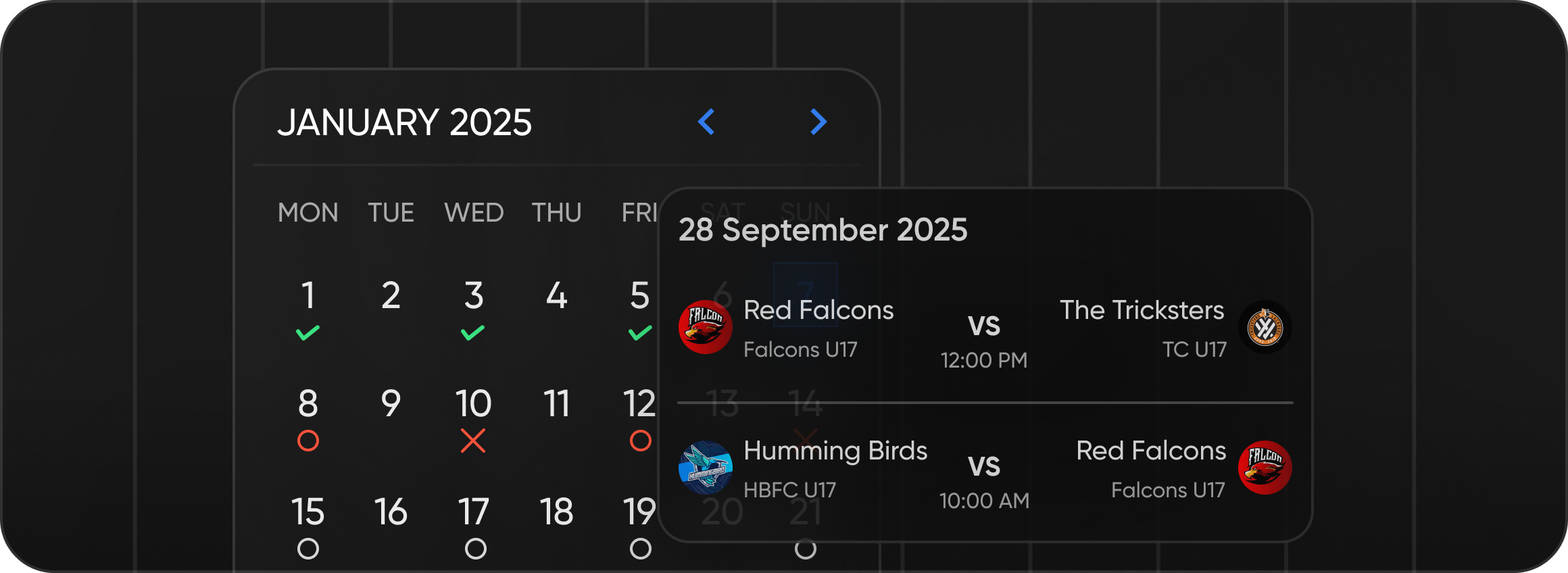The image size is (1568, 573).
Task: Advance to February using right chevron
Action: click(x=818, y=122)
